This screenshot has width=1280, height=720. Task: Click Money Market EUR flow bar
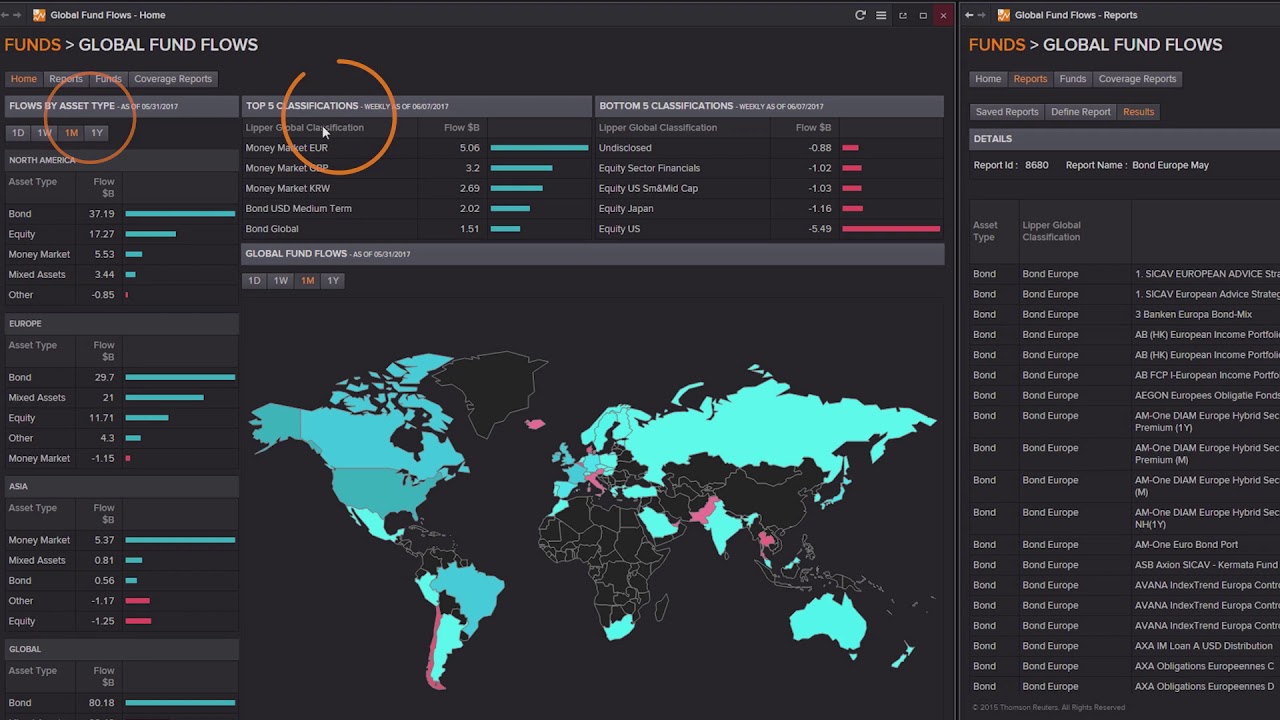539,148
